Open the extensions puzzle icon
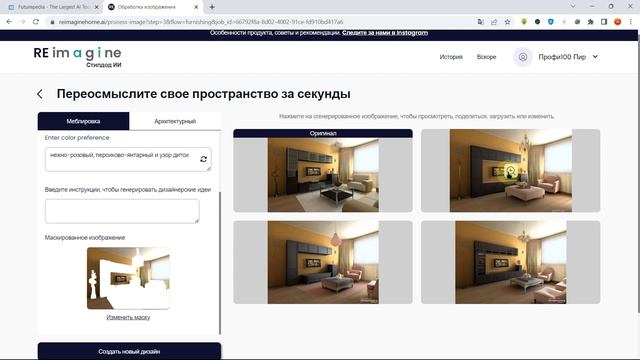Screen dimensions: 640x360 pyautogui.click(x=591, y=22)
